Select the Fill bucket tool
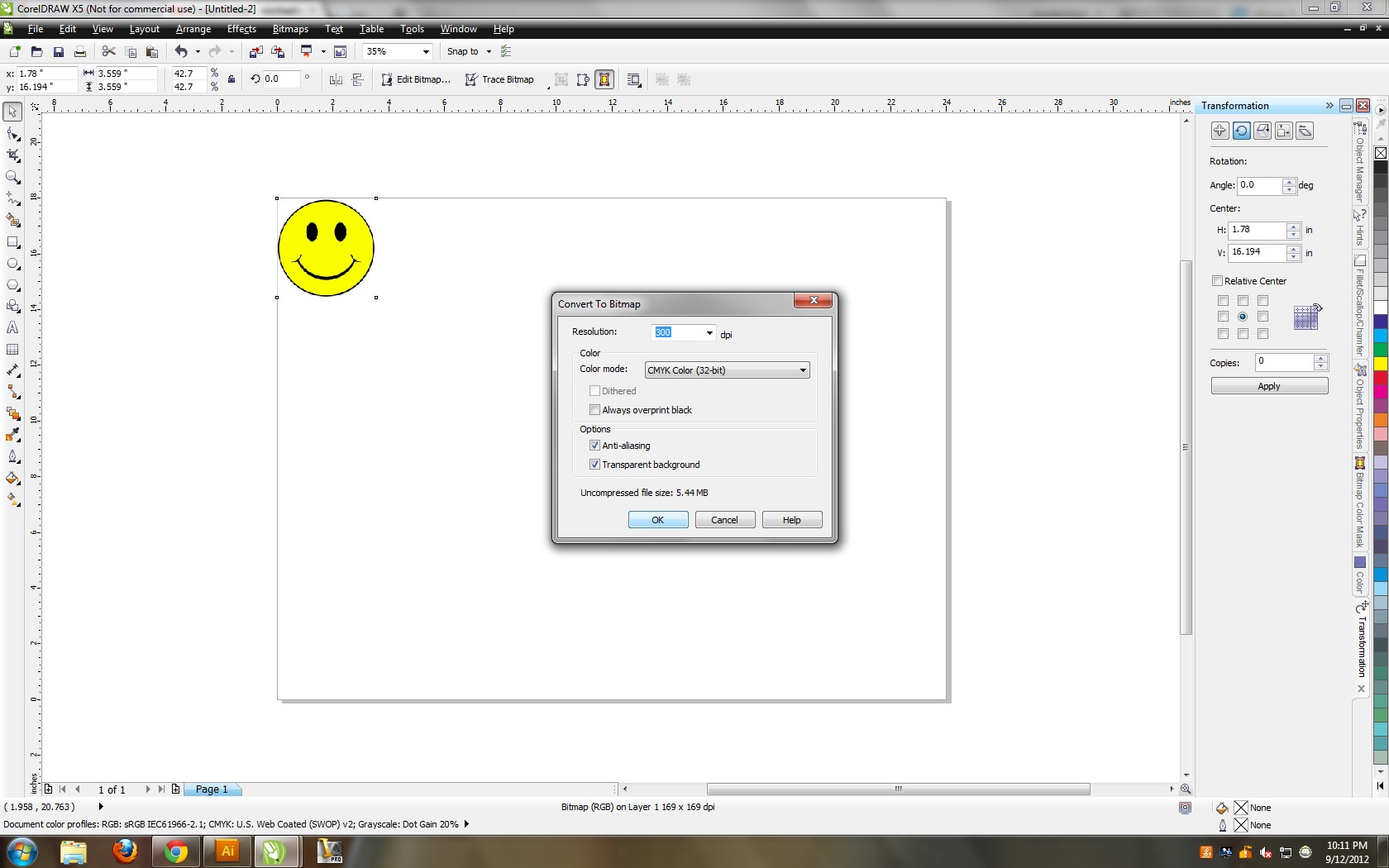Image resolution: width=1389 pixels, height=868 pixels. [12, 479]
